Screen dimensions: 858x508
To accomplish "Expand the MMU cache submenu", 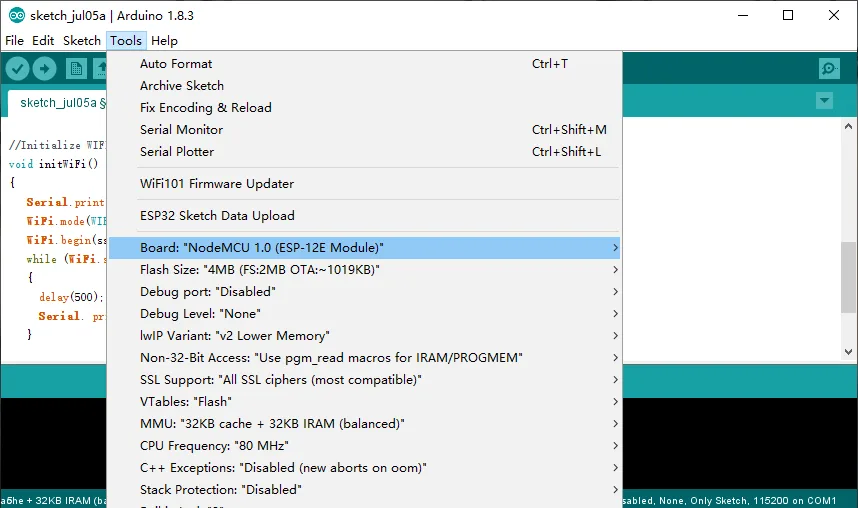I will [364, 424].
